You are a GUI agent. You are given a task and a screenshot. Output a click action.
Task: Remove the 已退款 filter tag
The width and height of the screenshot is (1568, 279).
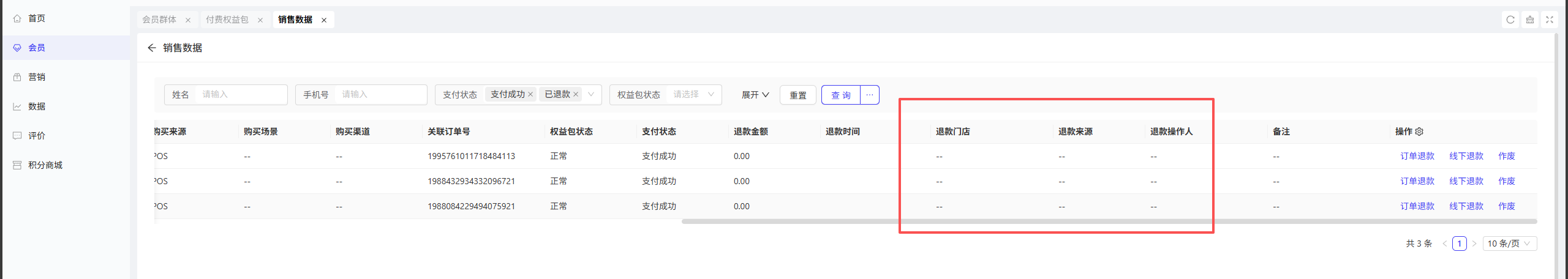point(576,94)
